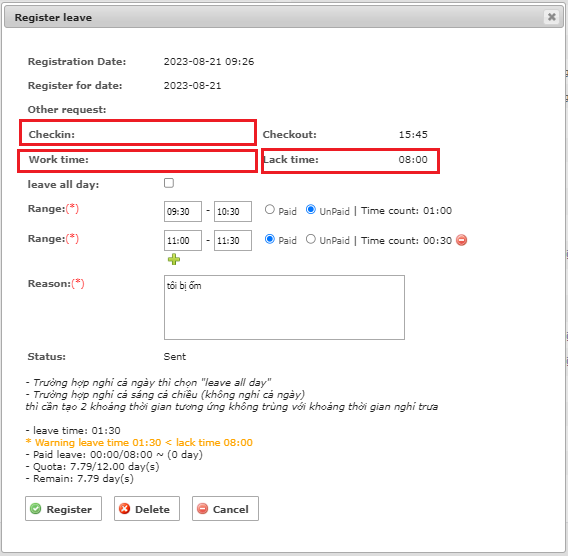
Task: Click the green plus add-range icon
Action: 174,259
